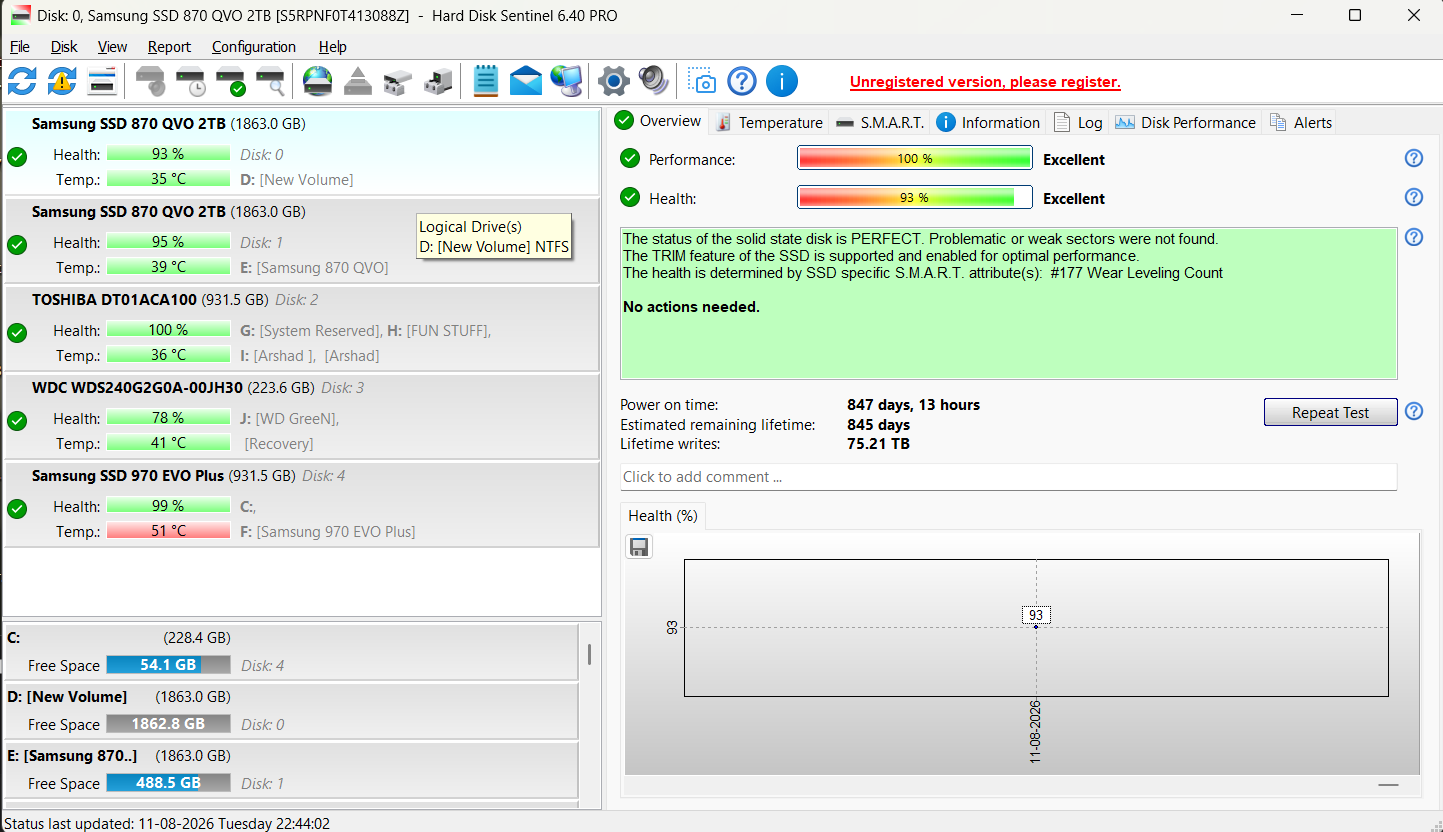Image resolution: width=1443 pixels, height=832 pixels.
Task: Open the disk panel window icon next to refresh icons
Action: click(x=102, y=81)
